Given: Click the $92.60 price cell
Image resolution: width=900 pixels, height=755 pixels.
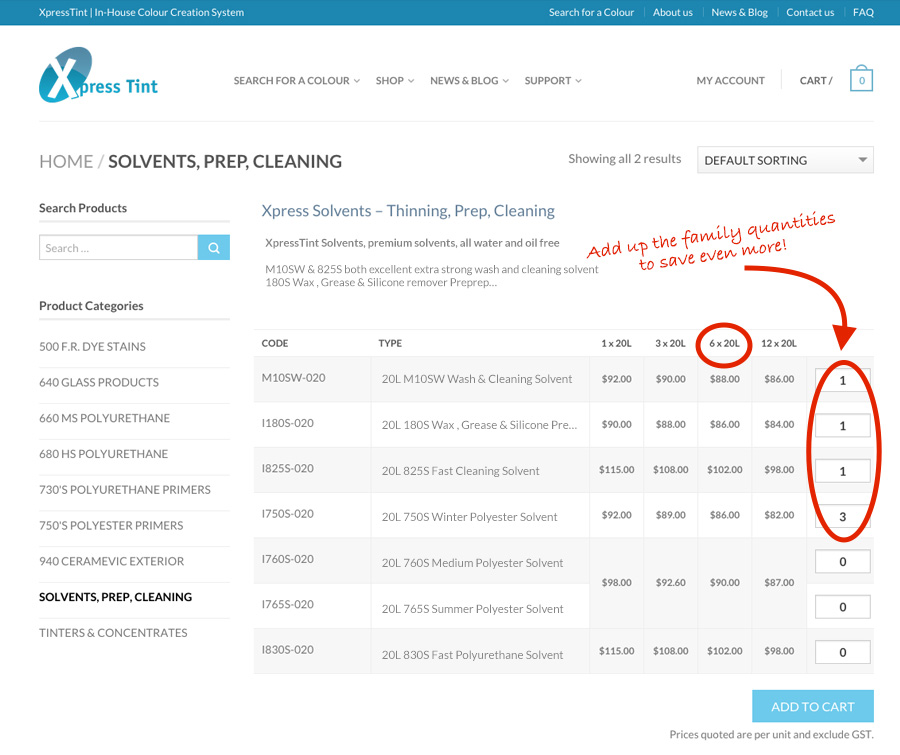Looking at the screenshot, I should pyautogui.click(x=670, y=582).
